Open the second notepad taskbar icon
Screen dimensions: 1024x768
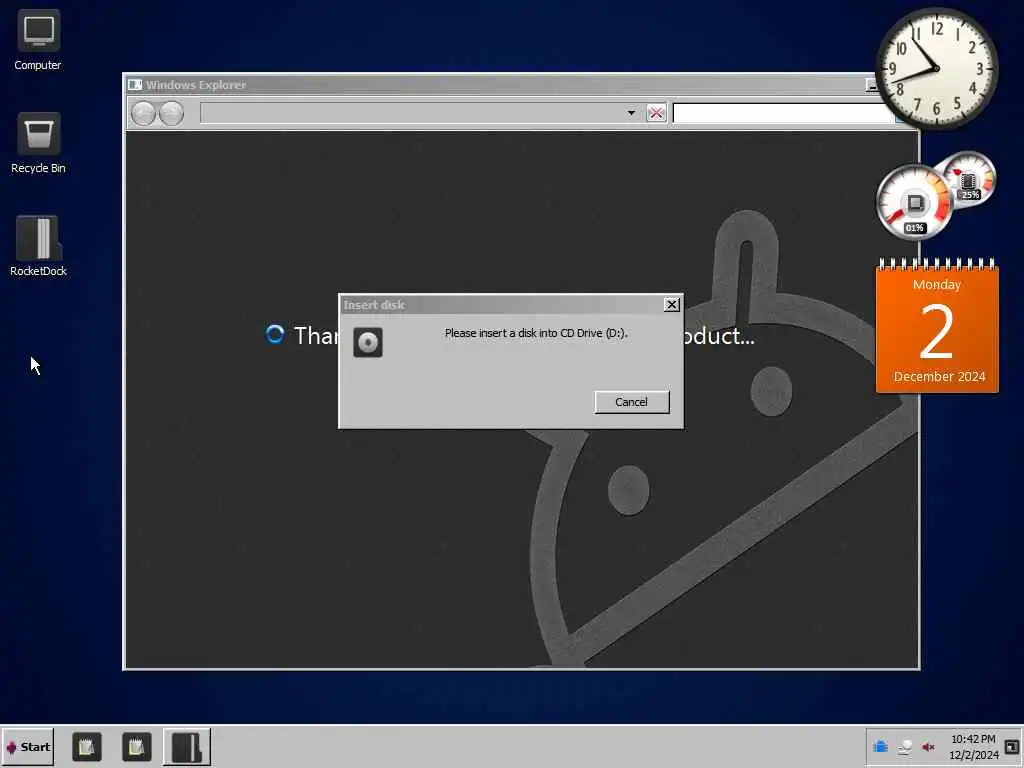136,747
